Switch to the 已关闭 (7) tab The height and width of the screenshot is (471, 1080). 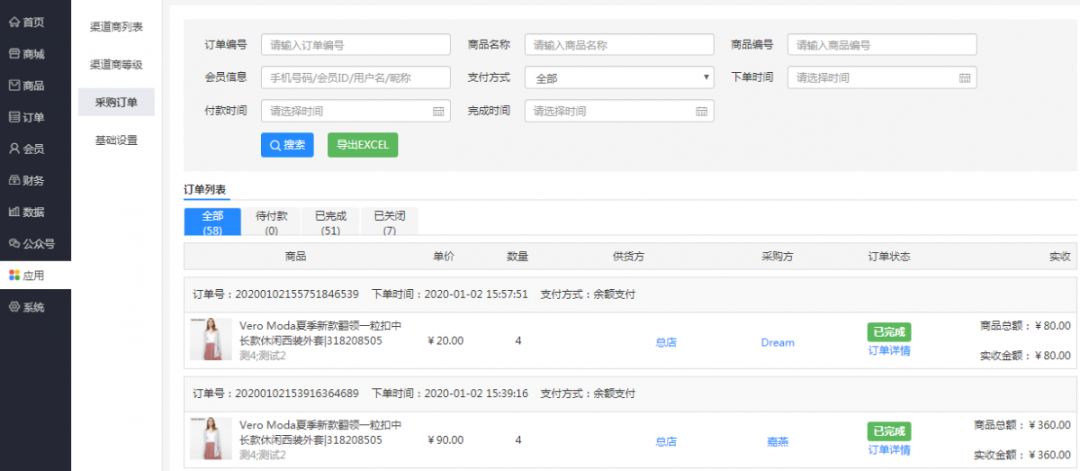tap(390, 222)
